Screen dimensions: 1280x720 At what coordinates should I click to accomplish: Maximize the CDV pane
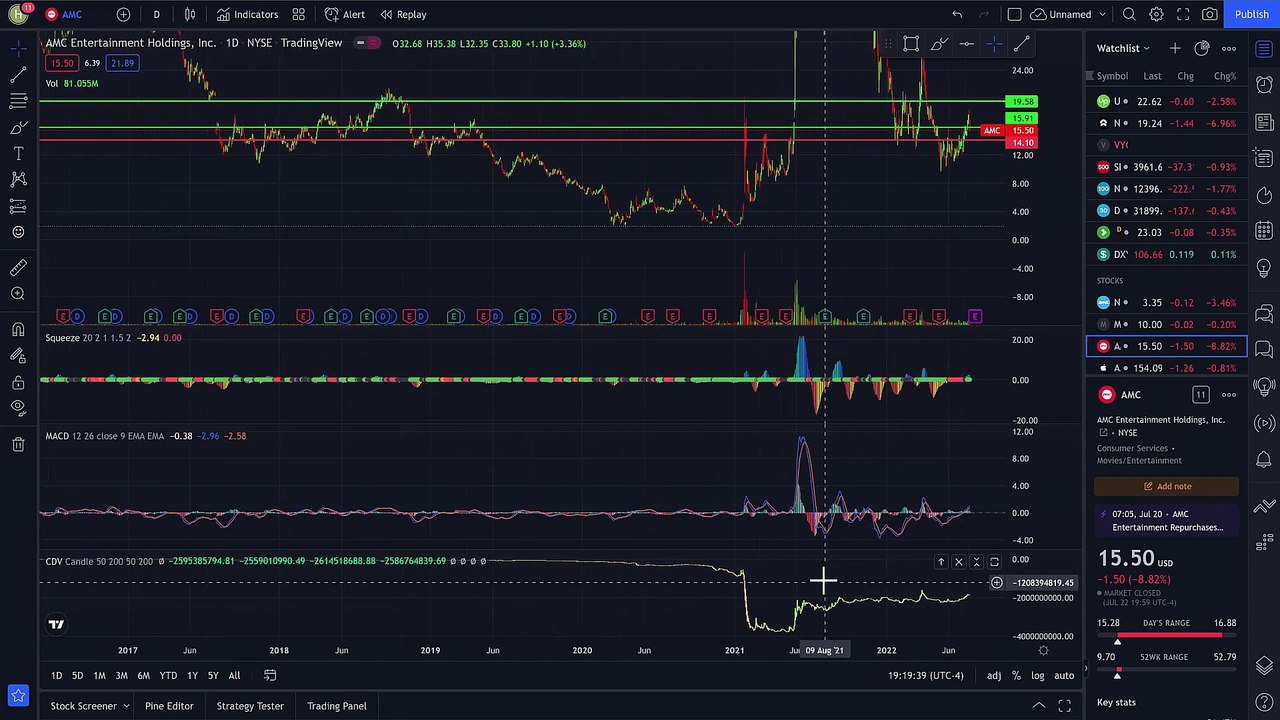(995, 562)
